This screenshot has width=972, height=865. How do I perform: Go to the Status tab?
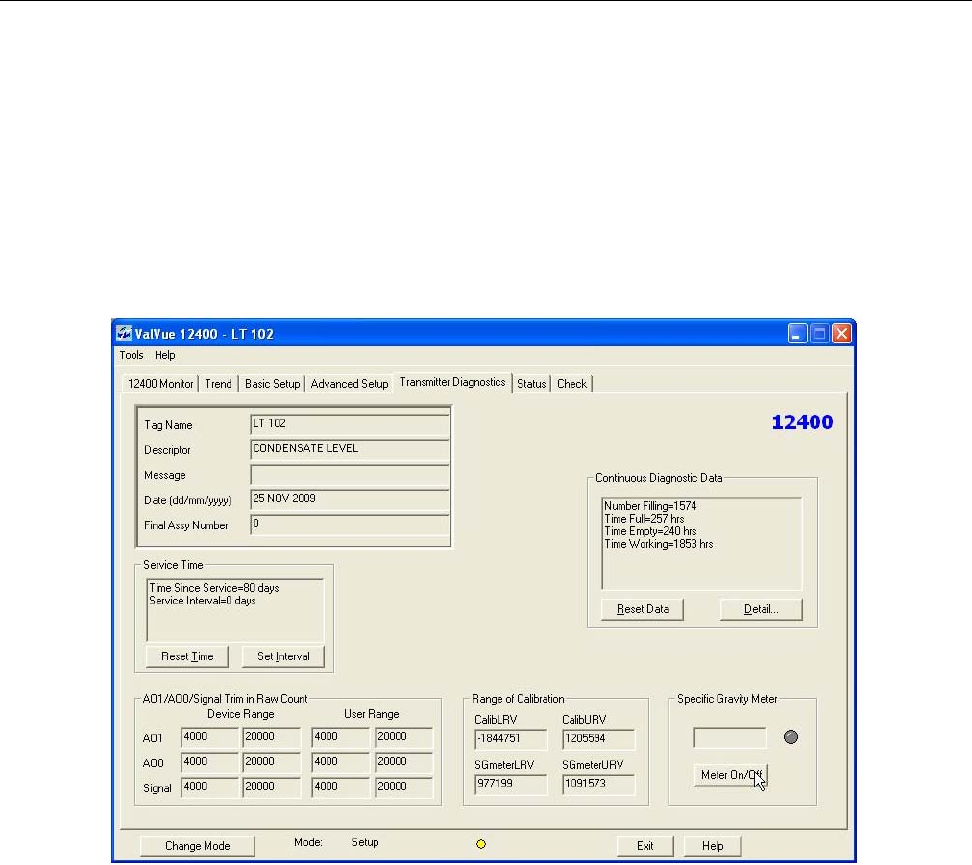[x=531, y=384]
